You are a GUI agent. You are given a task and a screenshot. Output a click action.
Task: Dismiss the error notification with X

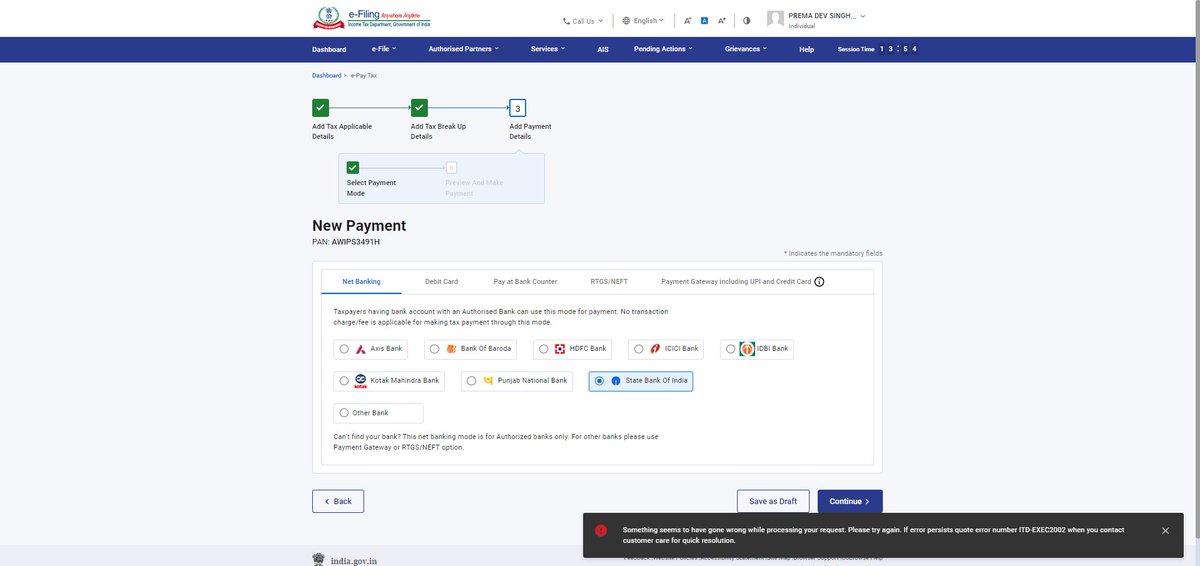1165,531
